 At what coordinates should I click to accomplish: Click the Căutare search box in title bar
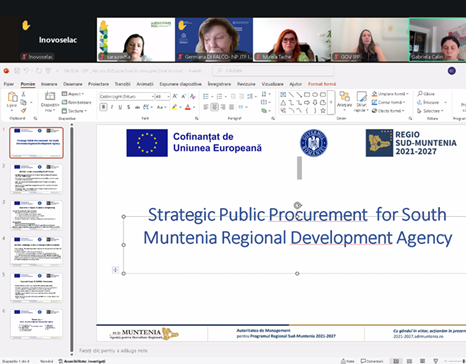point(273,71)
